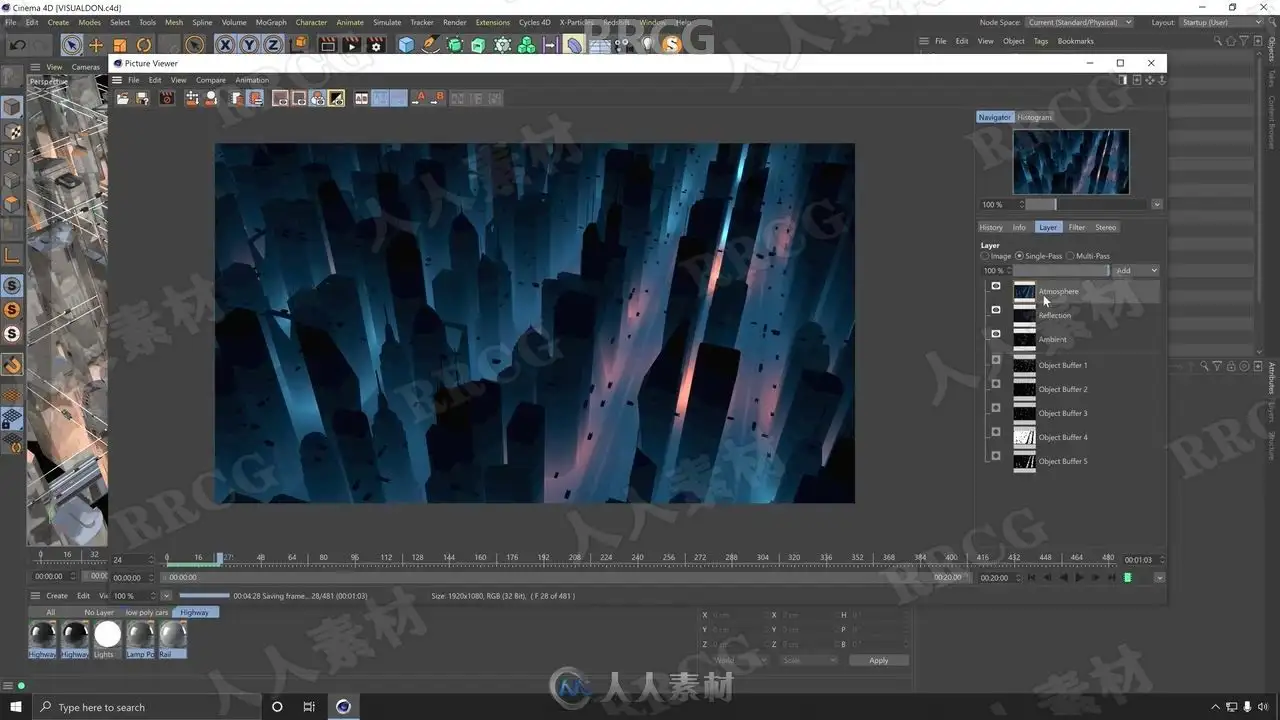Switch to the Histogram tab
The width and height of the screenshot is (1280, 720).
[x=1034, y=117]
